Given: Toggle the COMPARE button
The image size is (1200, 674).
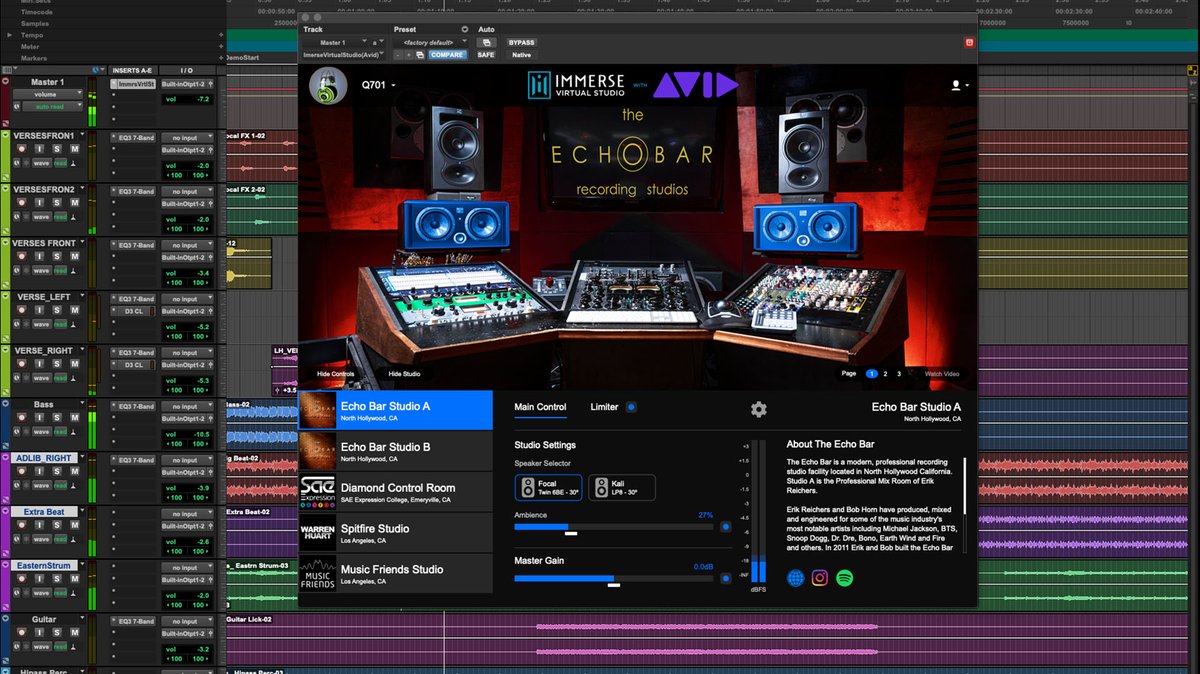Looking at the screenshot, I should [448, 55].
